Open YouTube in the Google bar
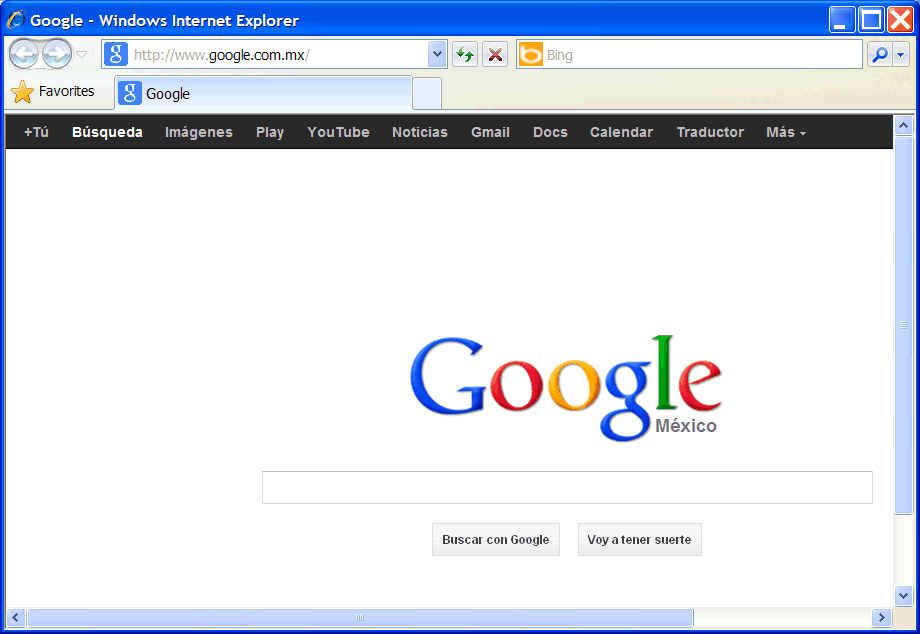The image size is (920, 634). point(339,132)
